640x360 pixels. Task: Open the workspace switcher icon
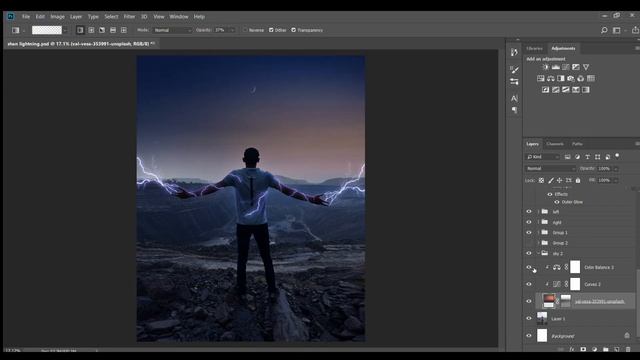tap(617, 30)
